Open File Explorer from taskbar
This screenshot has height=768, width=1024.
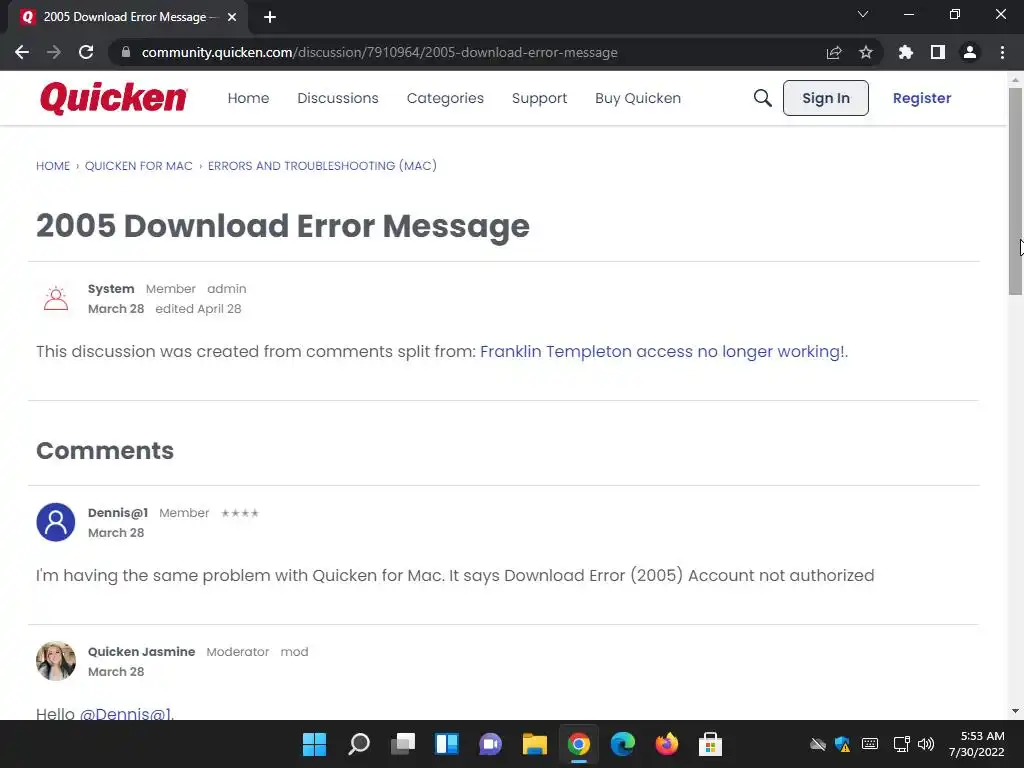click(x=535, y=744)
